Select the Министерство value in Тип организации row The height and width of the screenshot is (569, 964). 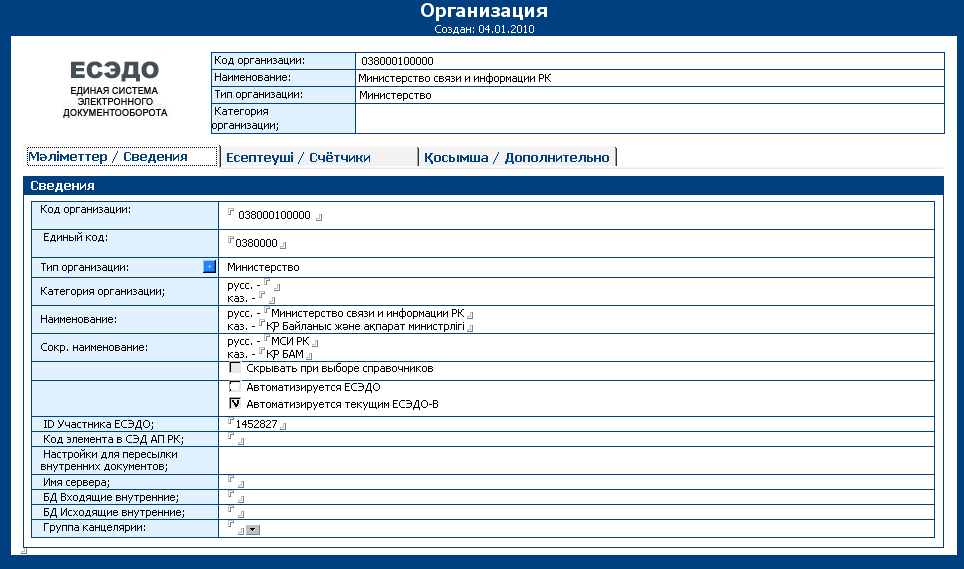coord(263,267)
